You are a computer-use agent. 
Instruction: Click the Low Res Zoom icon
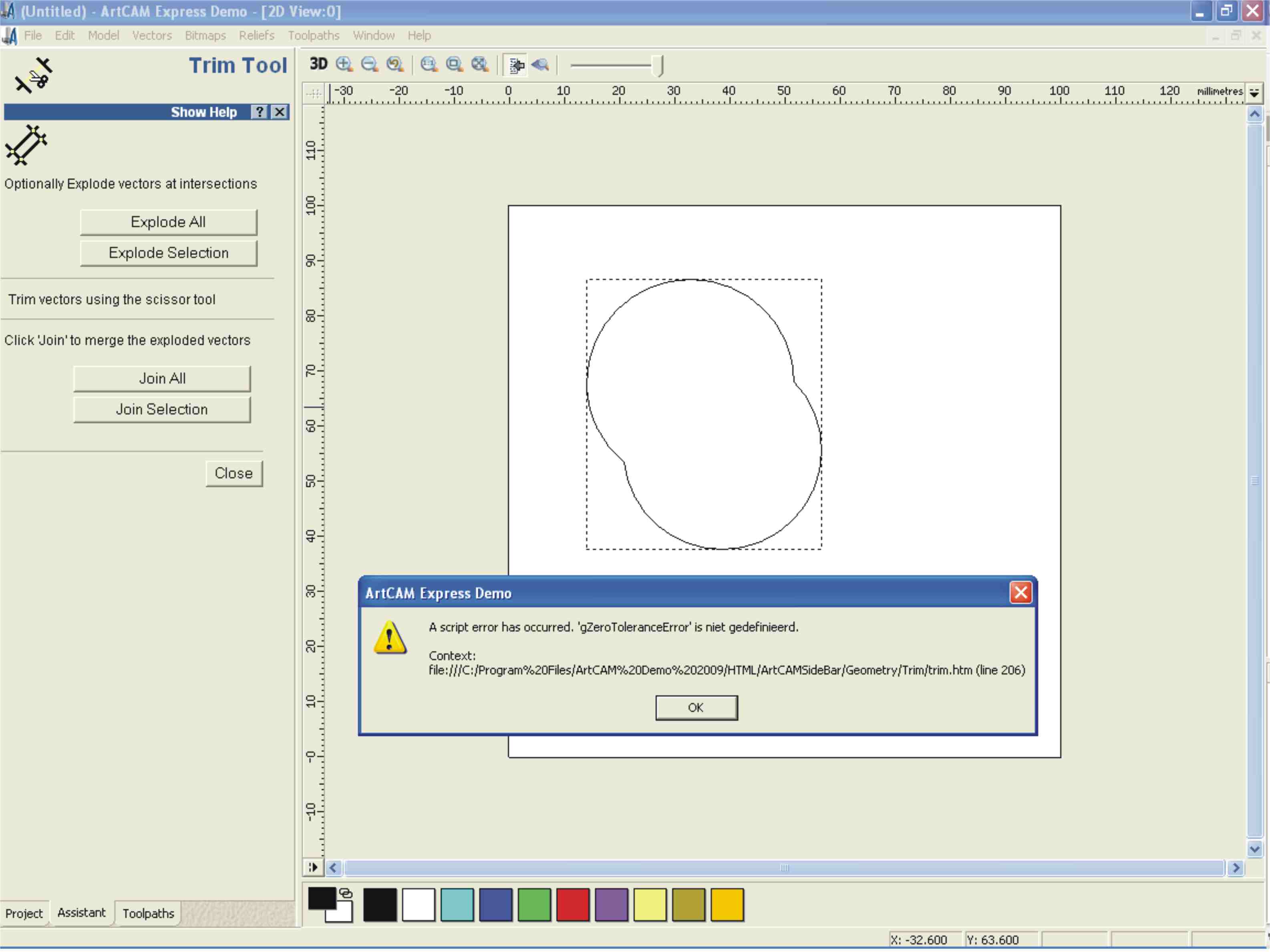pyautogui.click(x=540, y=64)
